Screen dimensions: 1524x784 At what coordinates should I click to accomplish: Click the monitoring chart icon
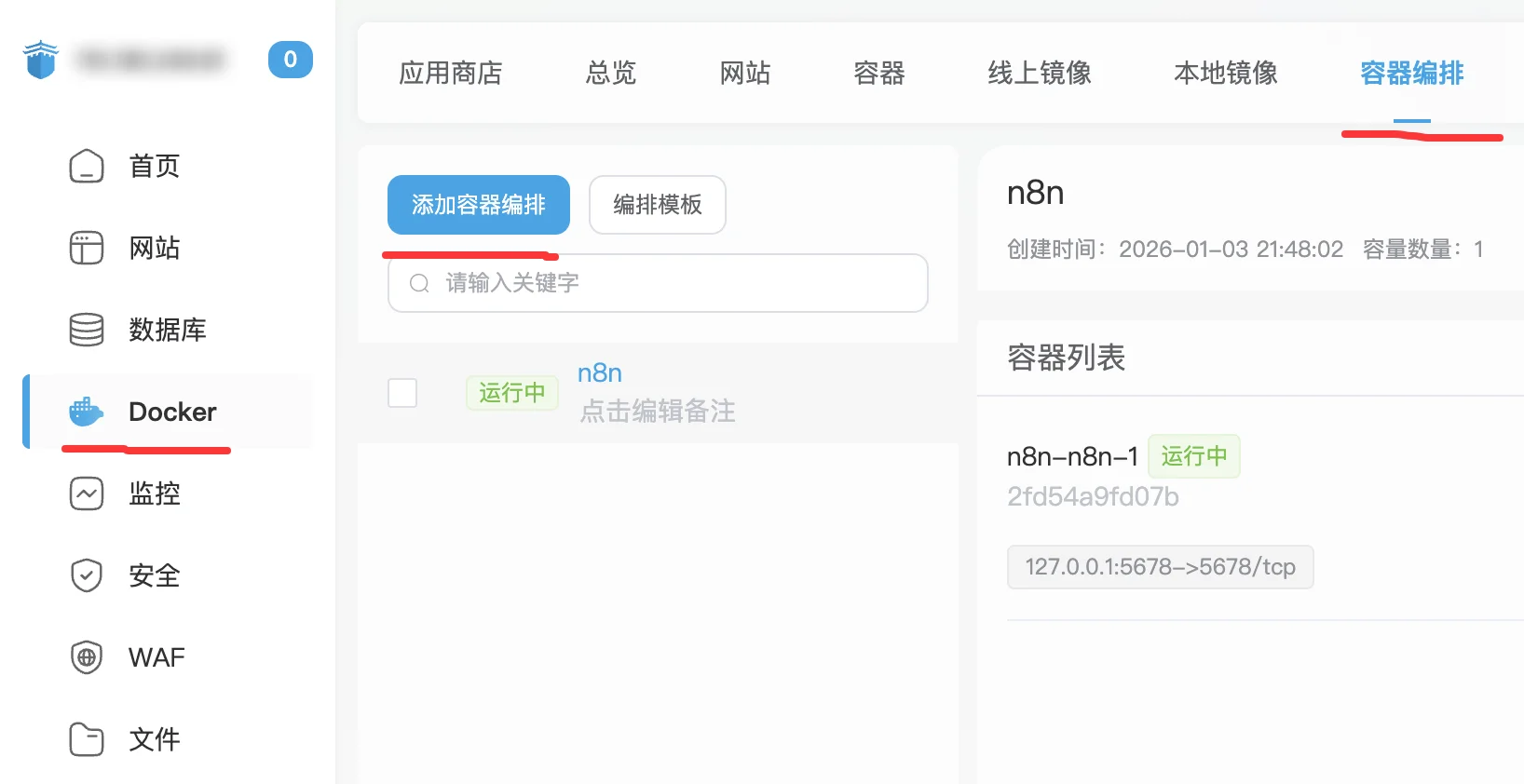pyautogui.click(x=87, y=493)
